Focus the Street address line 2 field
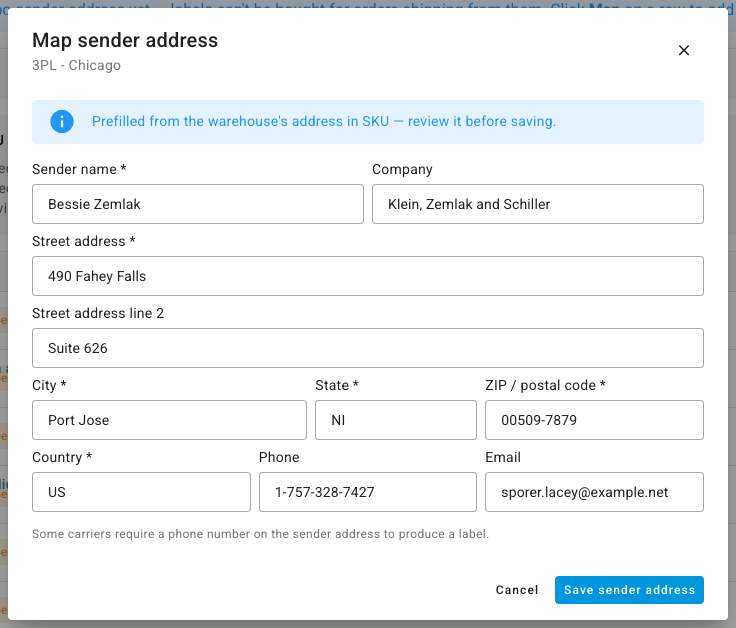Image resolution: width=736 pixels, height=628 pixels. coord(368,348)
